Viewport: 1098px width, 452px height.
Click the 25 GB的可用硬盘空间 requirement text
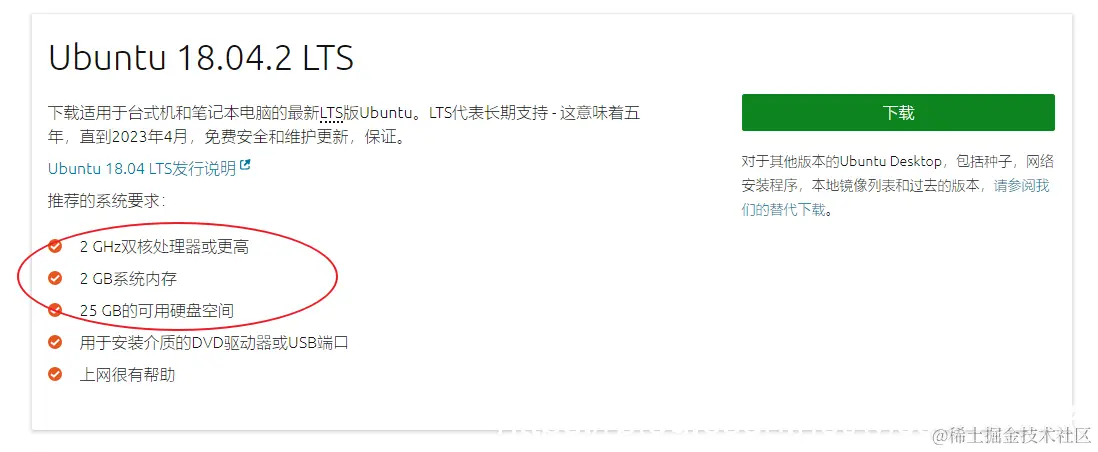click(156, 311)
